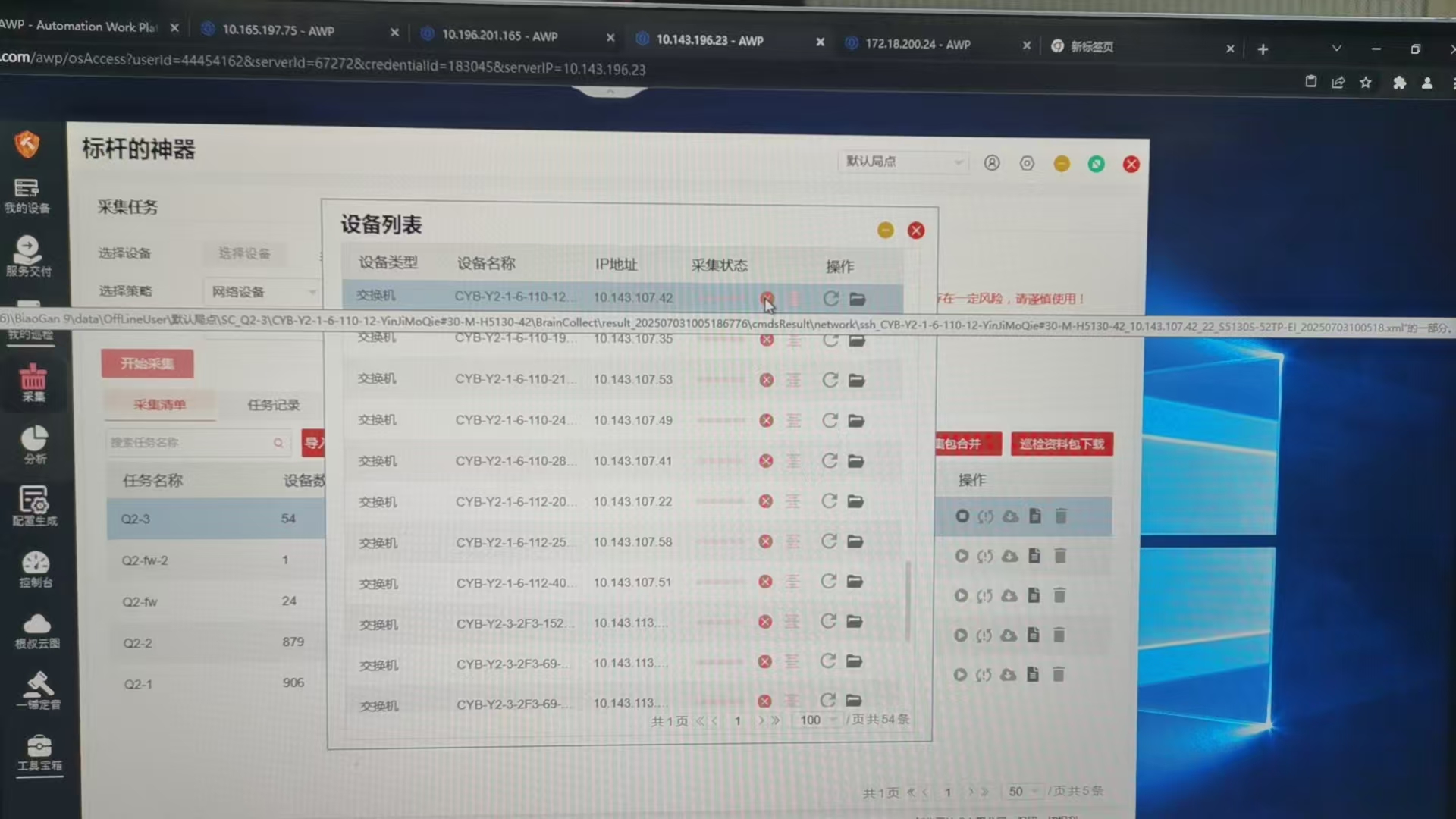1456x819 pixels.
Task: Click failed status icon for 10.143.107.41
Action: [x=766, y=461]
